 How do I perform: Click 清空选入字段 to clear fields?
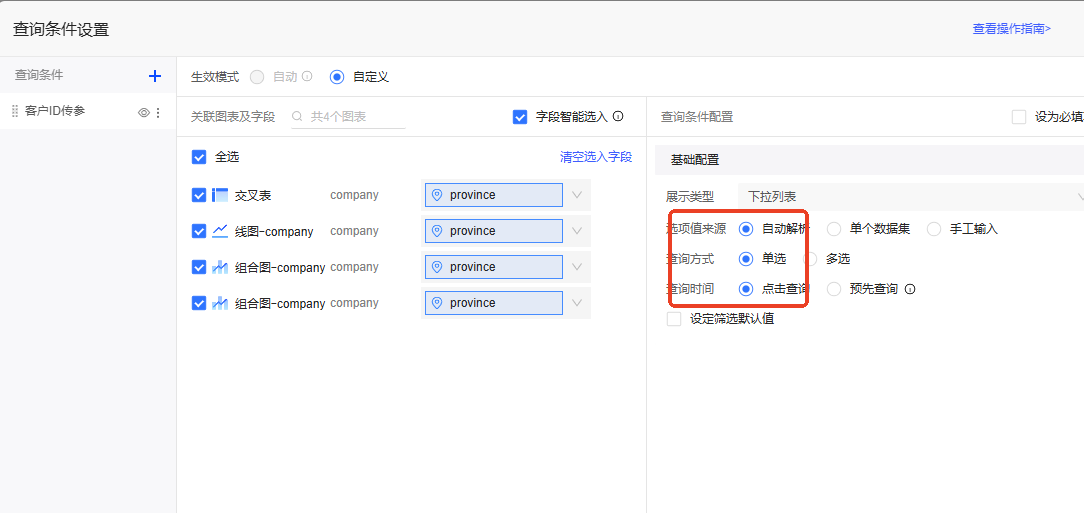coord(596,157)
